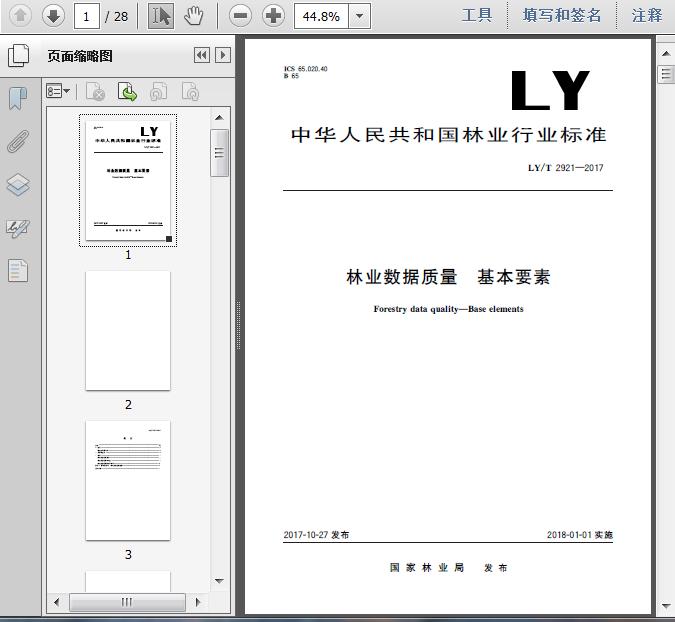This screenshot has width=675, height=622.
Task: Open the document content panel icon
Action: pos(18,270)
